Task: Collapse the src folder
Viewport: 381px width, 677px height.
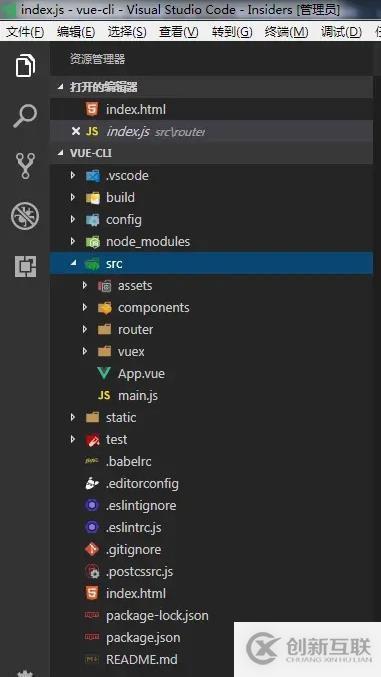Action: [x=211, y=263]
